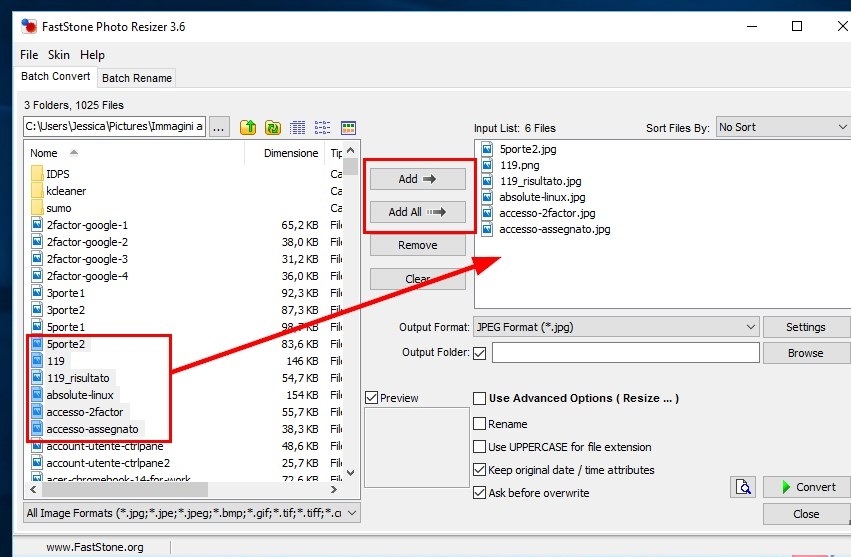Click the Output Folder path field
The width and height of the screenshot is (852, 557).
point(625,353)
